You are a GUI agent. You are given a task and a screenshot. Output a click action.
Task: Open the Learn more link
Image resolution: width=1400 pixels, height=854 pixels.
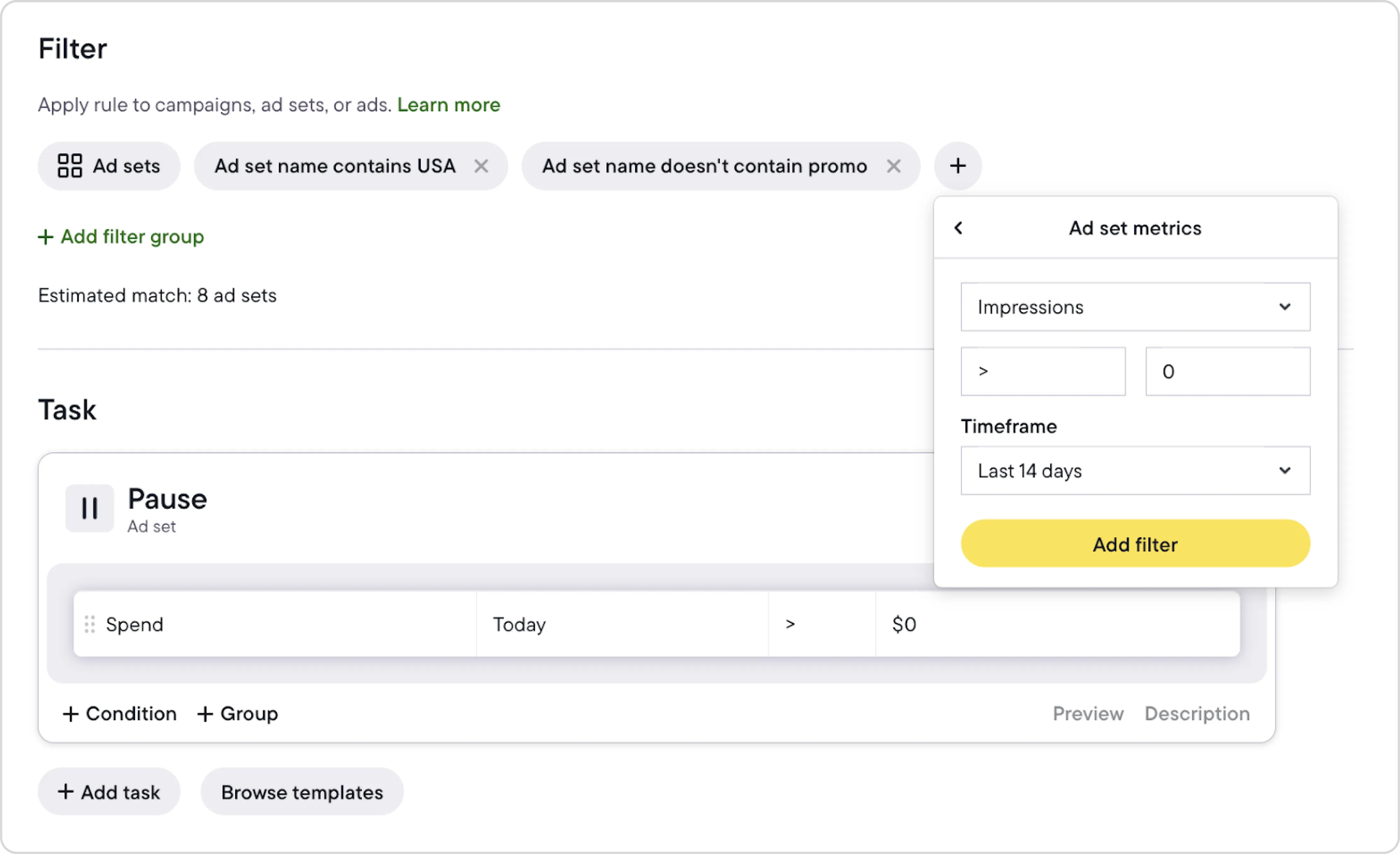[448, 105]
